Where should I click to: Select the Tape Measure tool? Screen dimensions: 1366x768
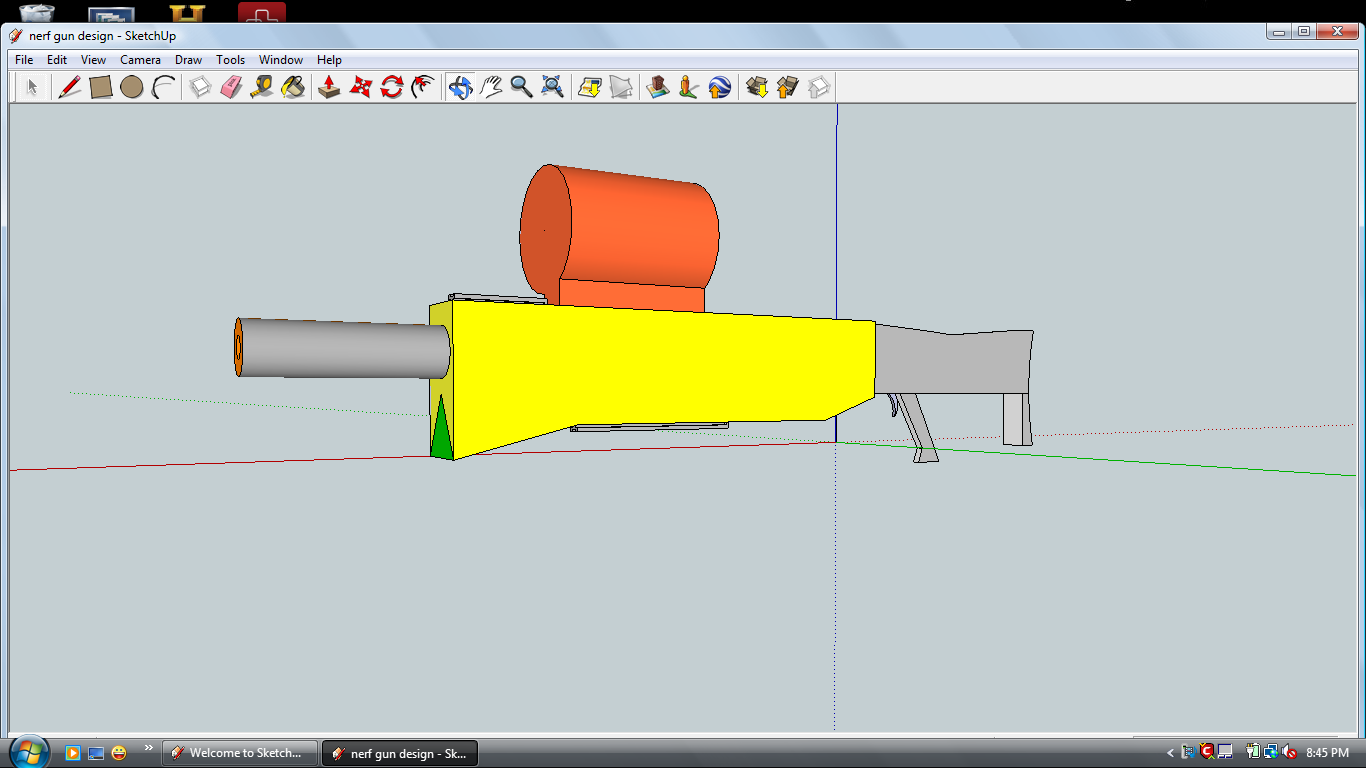pyautogui.click(x=262, y=87)
